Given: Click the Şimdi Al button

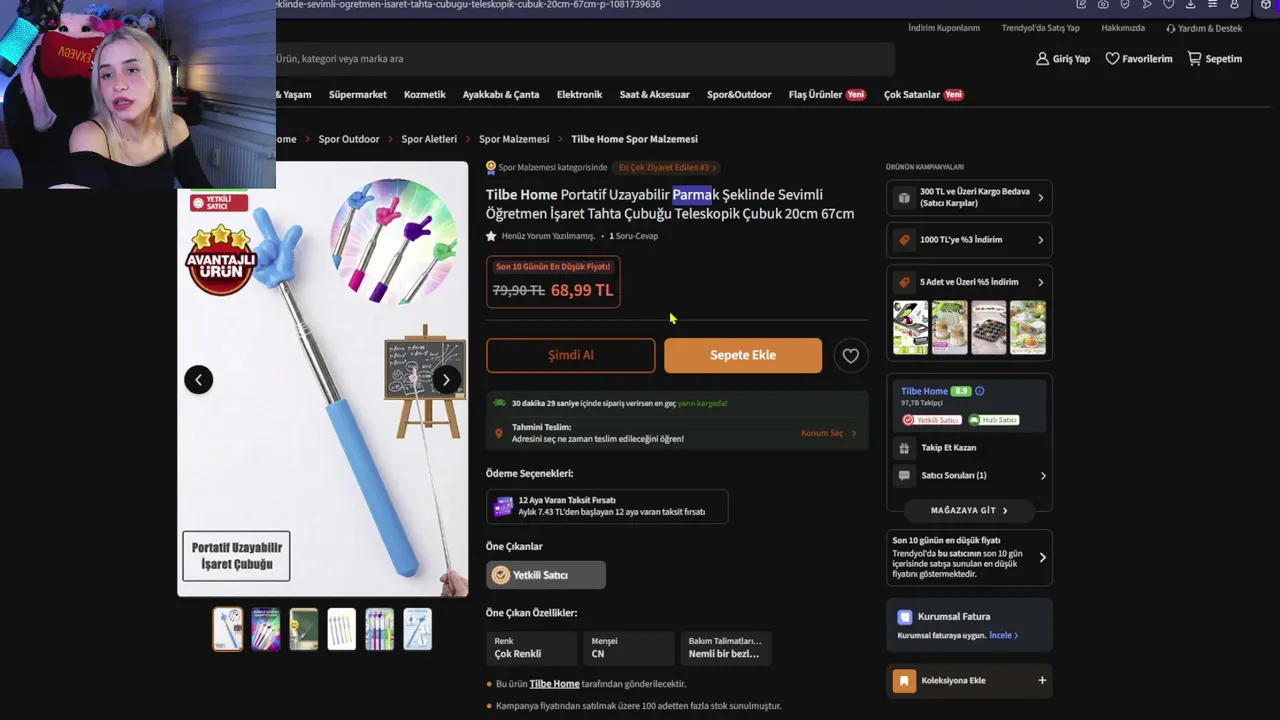Looking at the screenshot, I should coord(571,355).
